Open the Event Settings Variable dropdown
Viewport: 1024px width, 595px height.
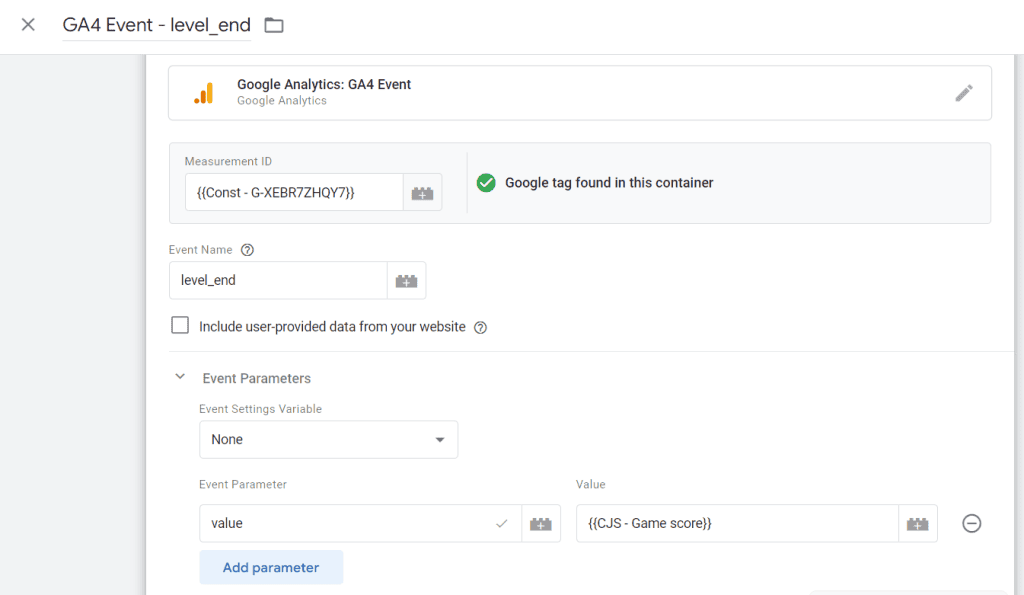(328, 439)
